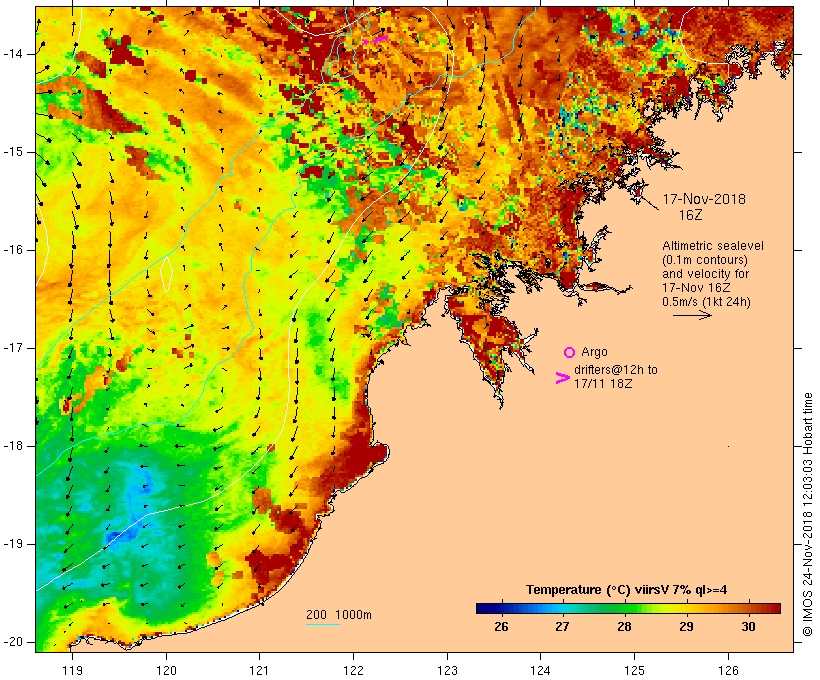
Task: Click the '16Z' time label under date
Action: (x=690, y=216)
